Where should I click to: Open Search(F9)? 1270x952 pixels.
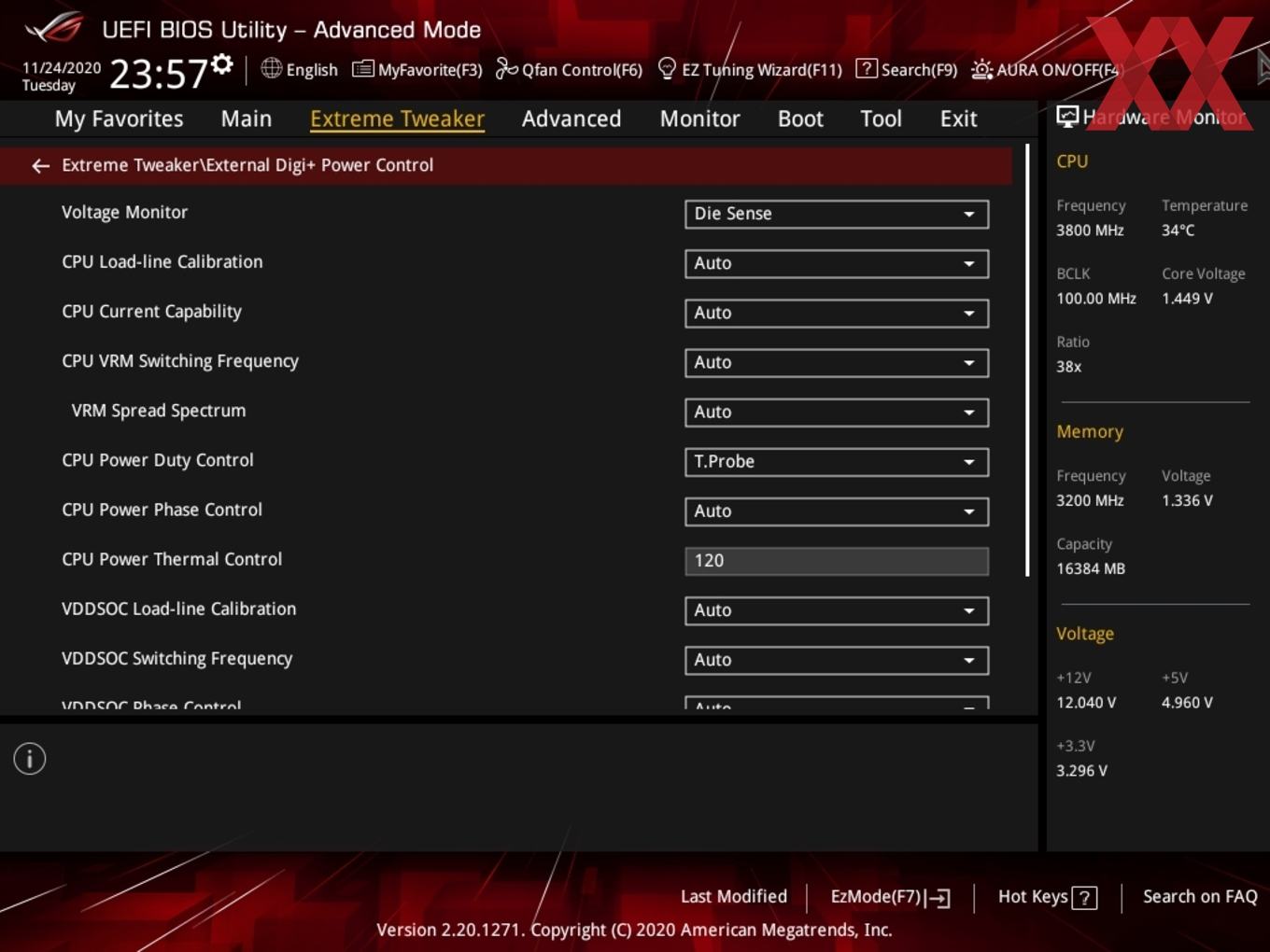(x=907, y=69)
